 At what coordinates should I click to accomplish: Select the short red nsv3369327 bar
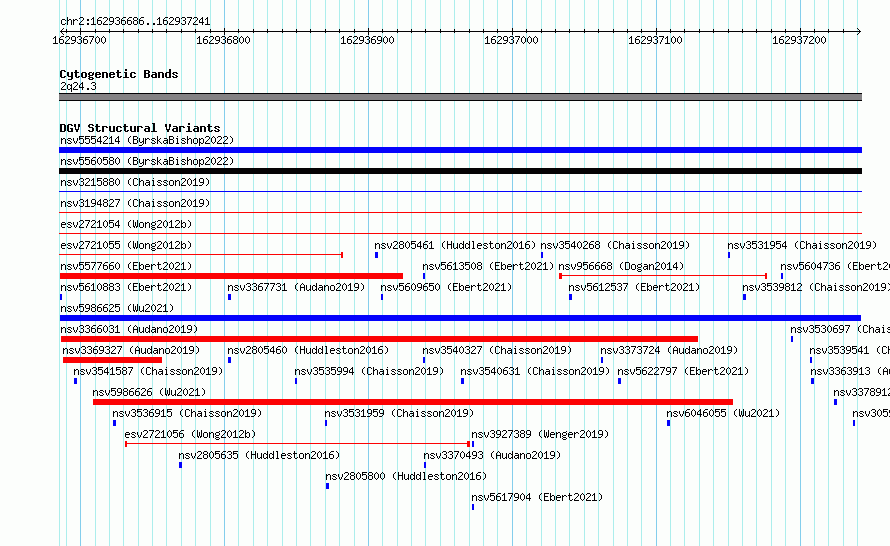click(x=112, y=360)
